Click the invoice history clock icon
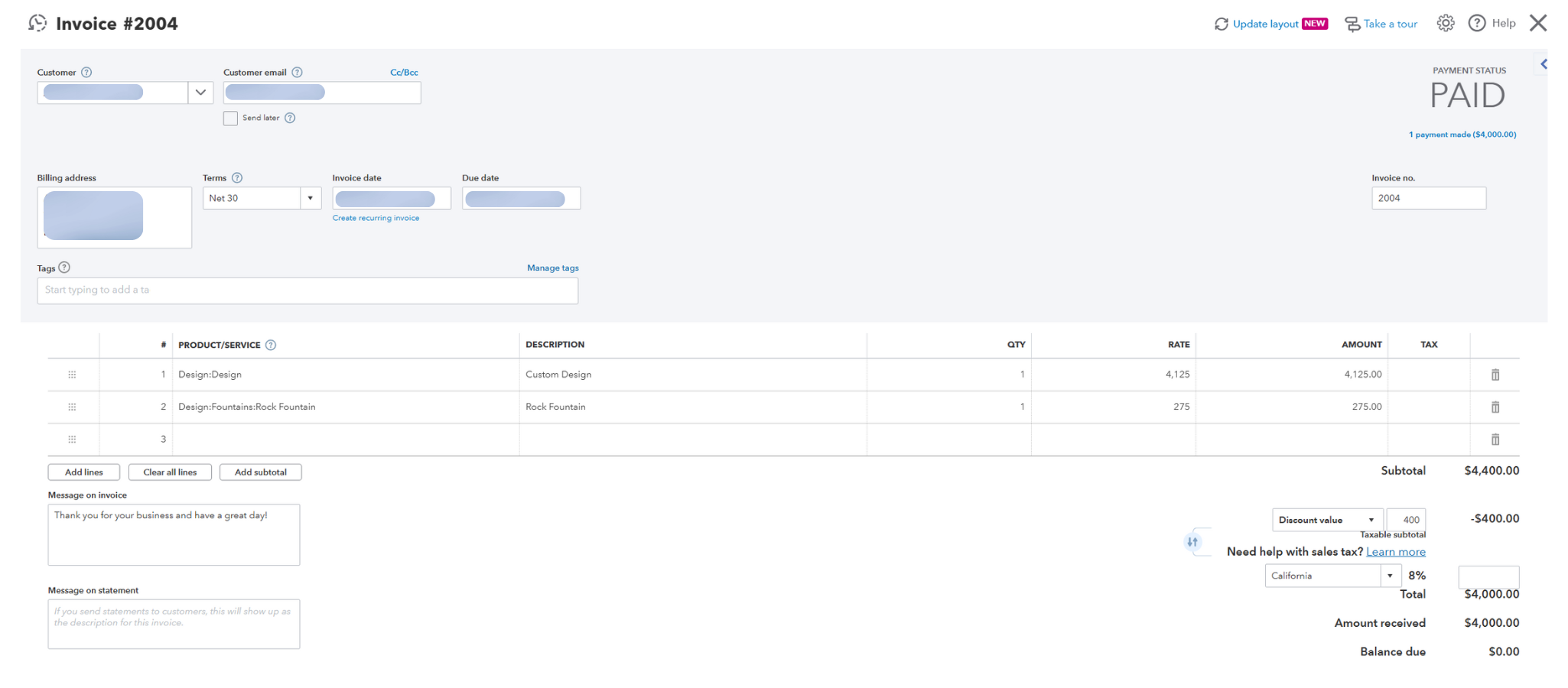Viewport: 1568px width, 688px height. (x=37, y=24)
